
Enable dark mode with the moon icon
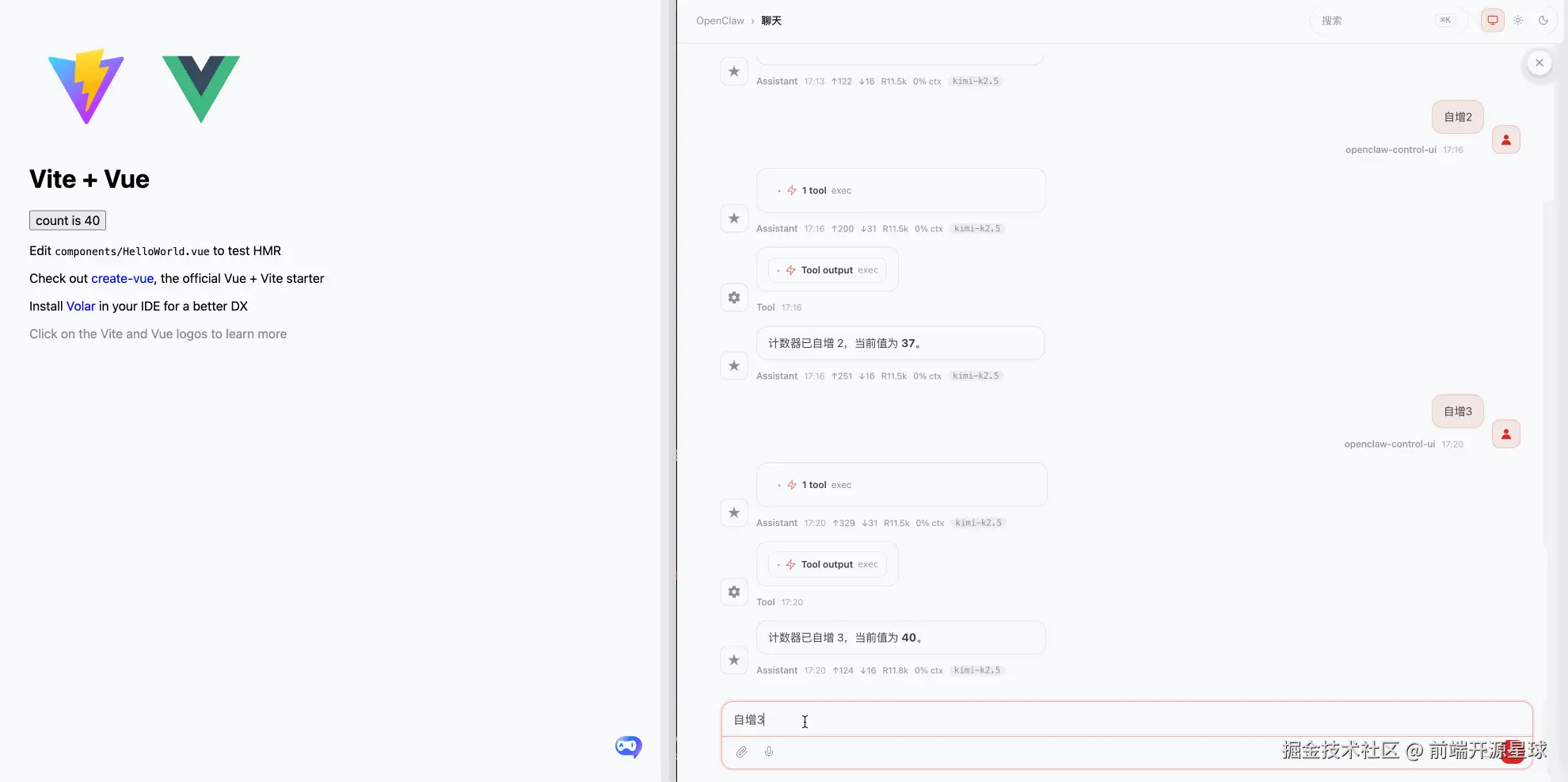coord(1543,20)
